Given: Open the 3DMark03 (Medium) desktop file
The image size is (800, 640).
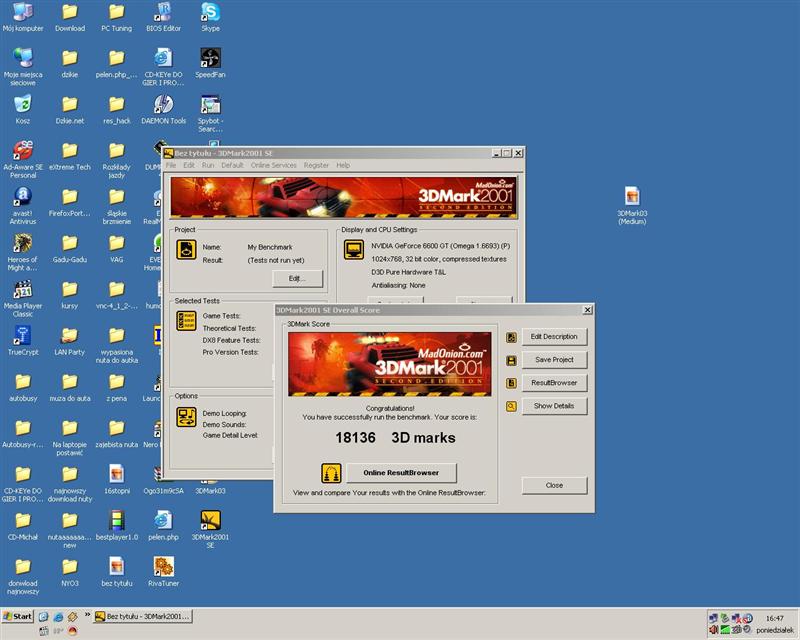Looking at the screenshot, I should [x=632, y=206].
